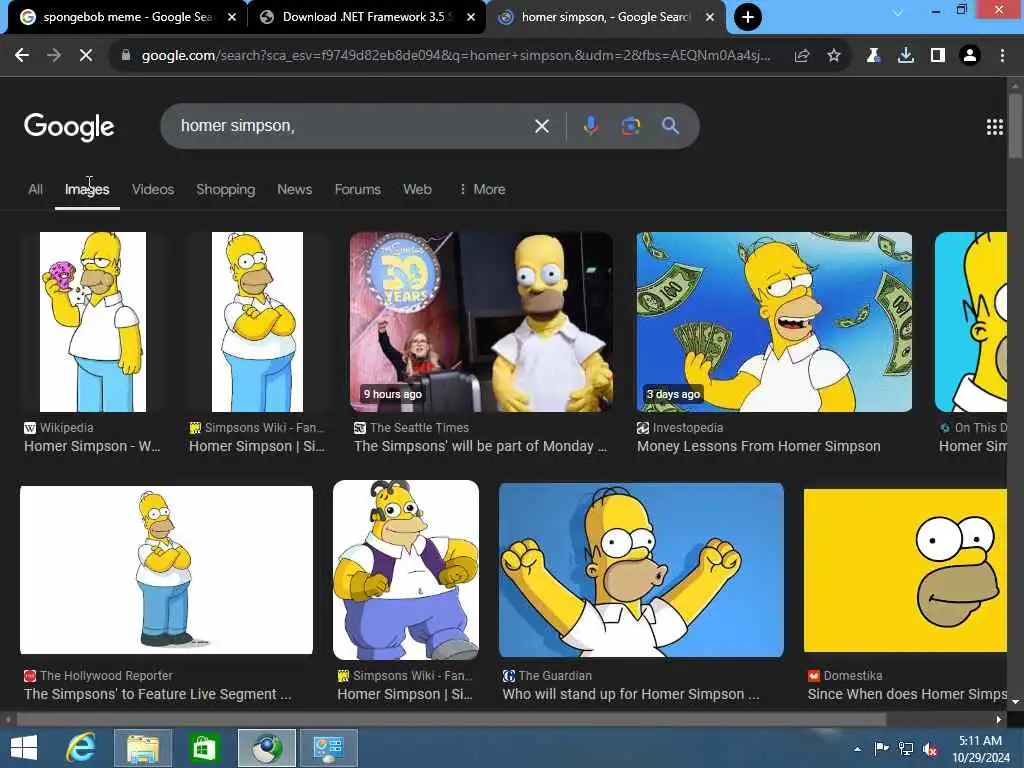Image resolution: width=1024 pixels, height=768 pixels.
Task: Switch to the Forums results tab
Action: point(357,189)
